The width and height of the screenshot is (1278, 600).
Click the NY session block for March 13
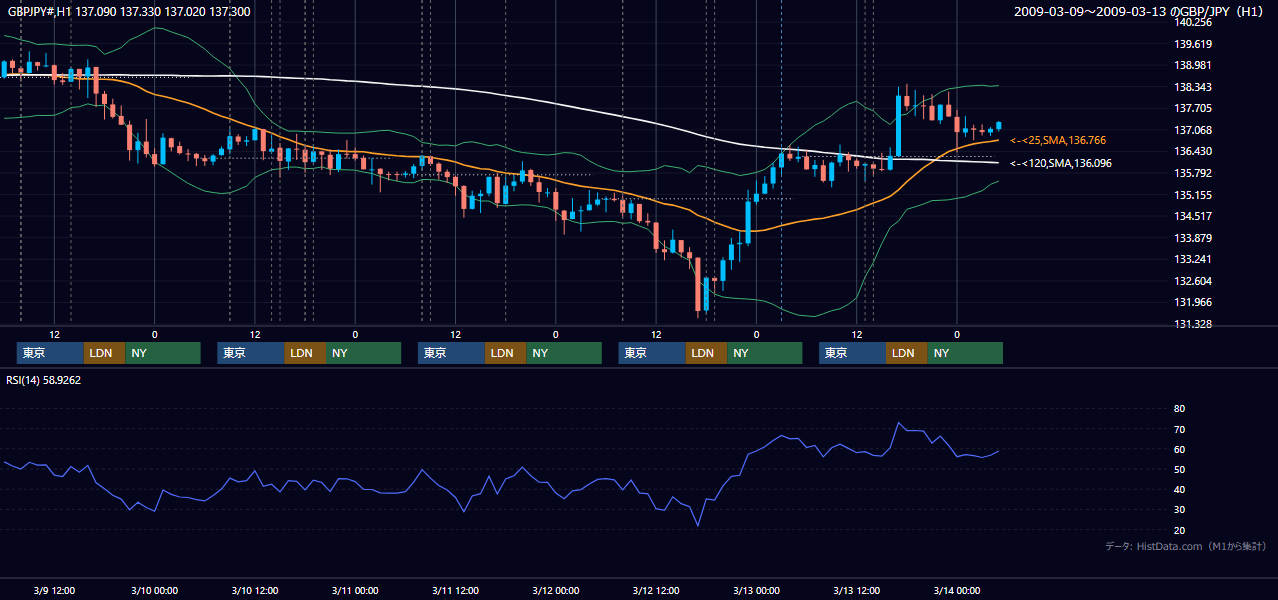click(965, 353)
